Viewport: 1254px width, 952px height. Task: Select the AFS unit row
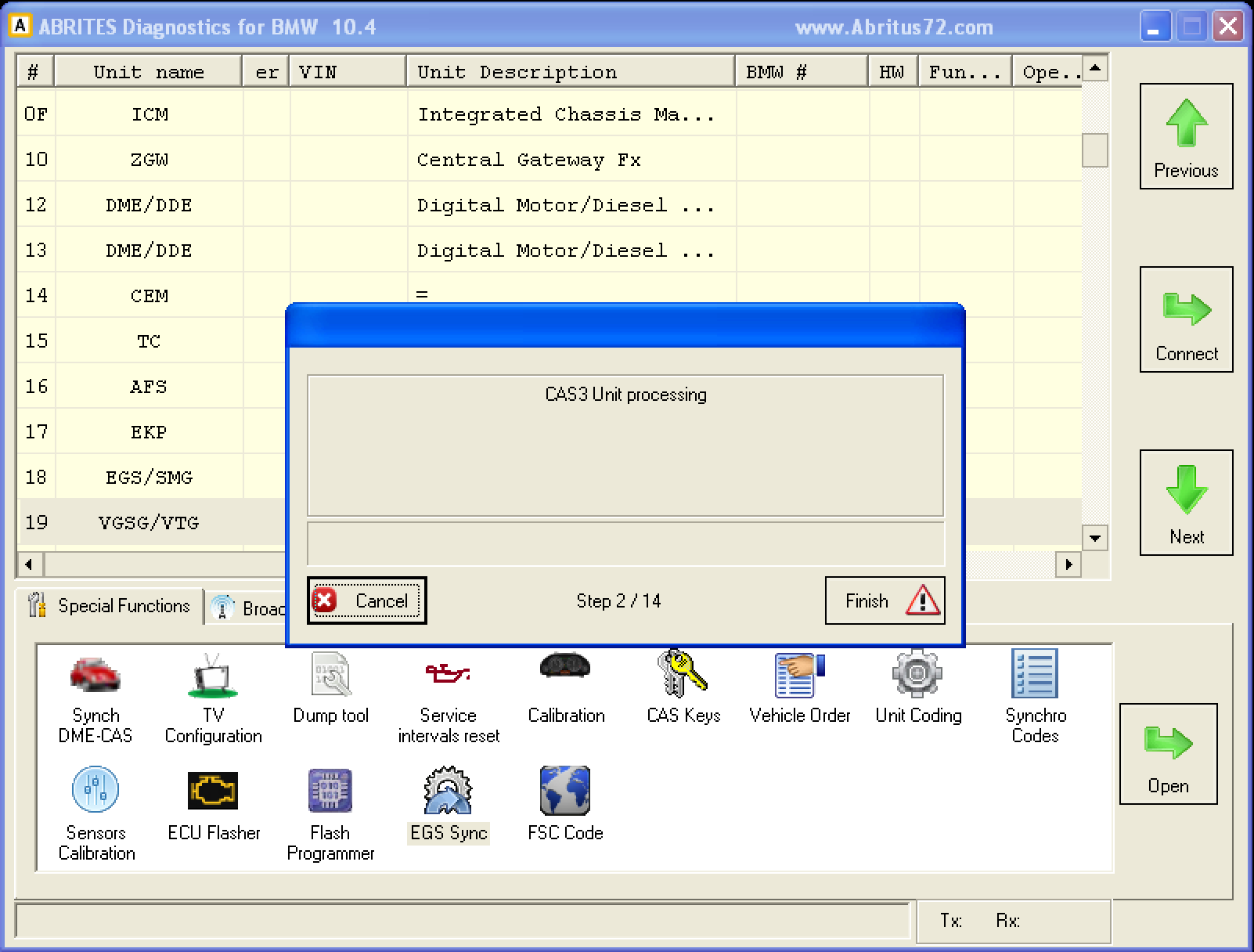point(151,387)
